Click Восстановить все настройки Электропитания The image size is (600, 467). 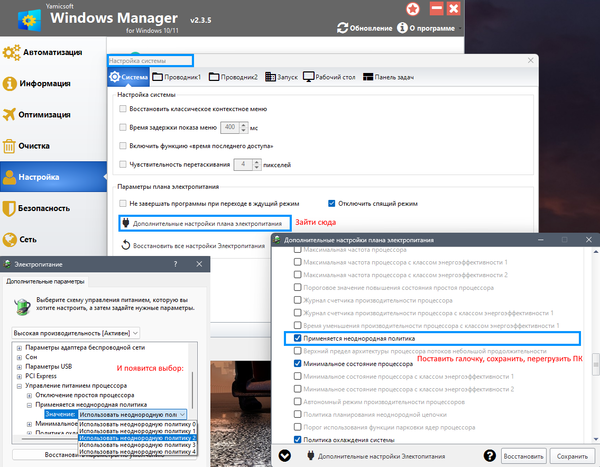click(x=193, y=245)
